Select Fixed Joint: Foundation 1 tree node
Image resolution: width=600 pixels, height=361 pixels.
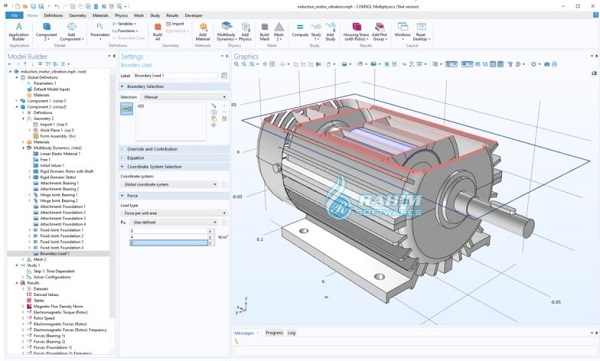tap(61, 230)
